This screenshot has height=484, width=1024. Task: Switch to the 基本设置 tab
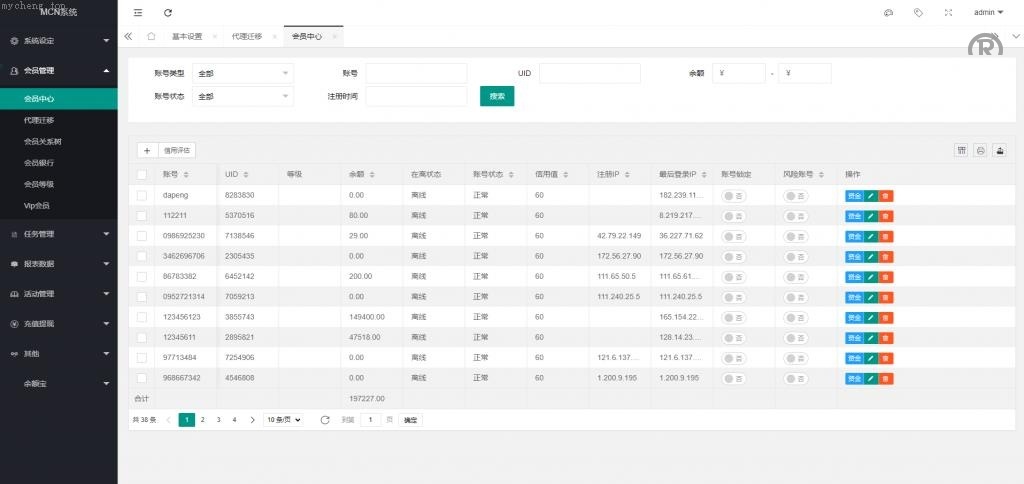pyautogui.click(x=186, y=36)
